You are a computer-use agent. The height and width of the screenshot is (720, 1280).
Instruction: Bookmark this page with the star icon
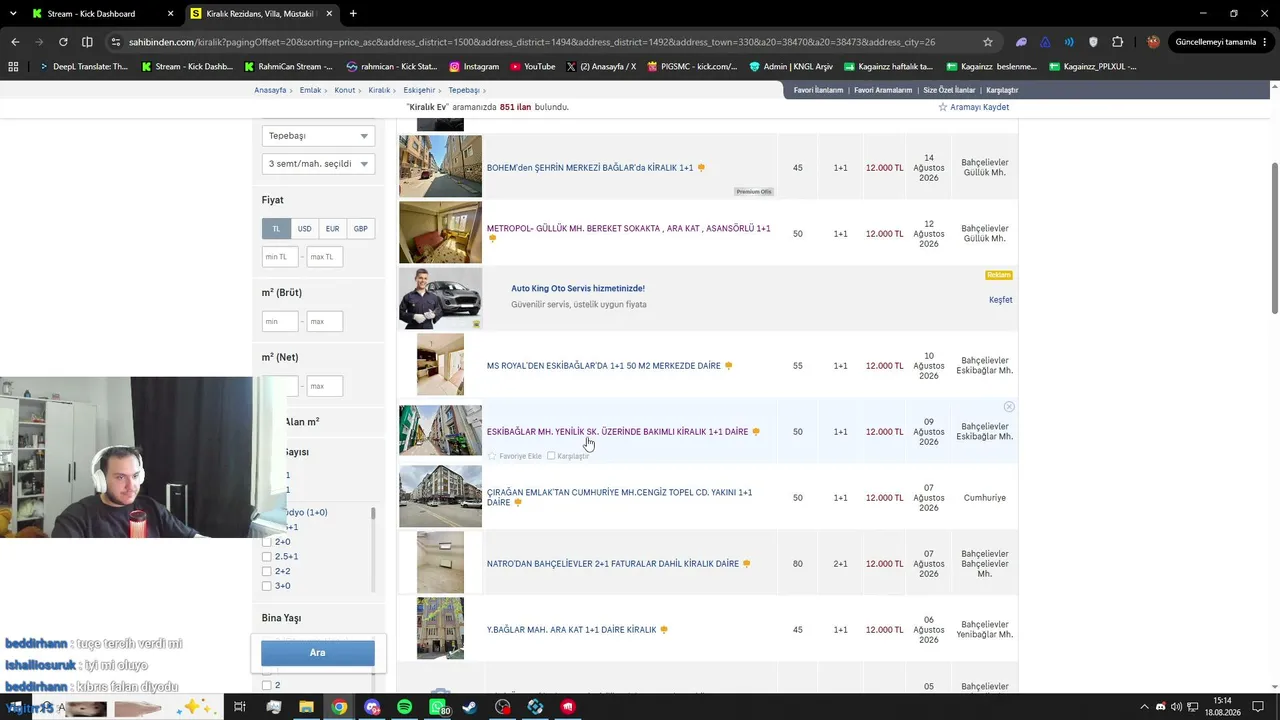coord(988,42)
